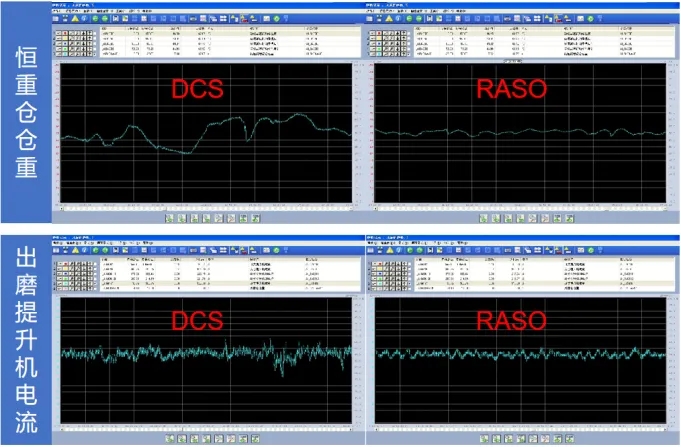
Task: Click the yellow warning triangle icon in top-left DCS window toolbar
Action: 74,18
